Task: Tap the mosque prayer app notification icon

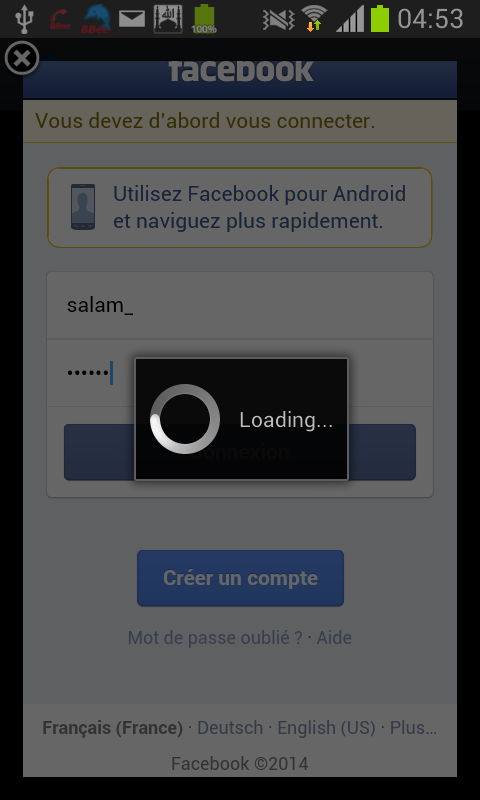Action: pos(168,19)
